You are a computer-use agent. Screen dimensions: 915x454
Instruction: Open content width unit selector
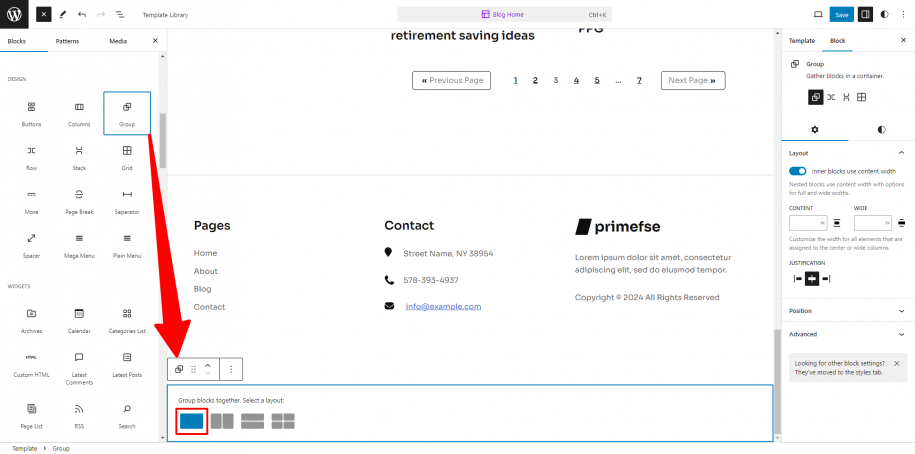[823, 223]
